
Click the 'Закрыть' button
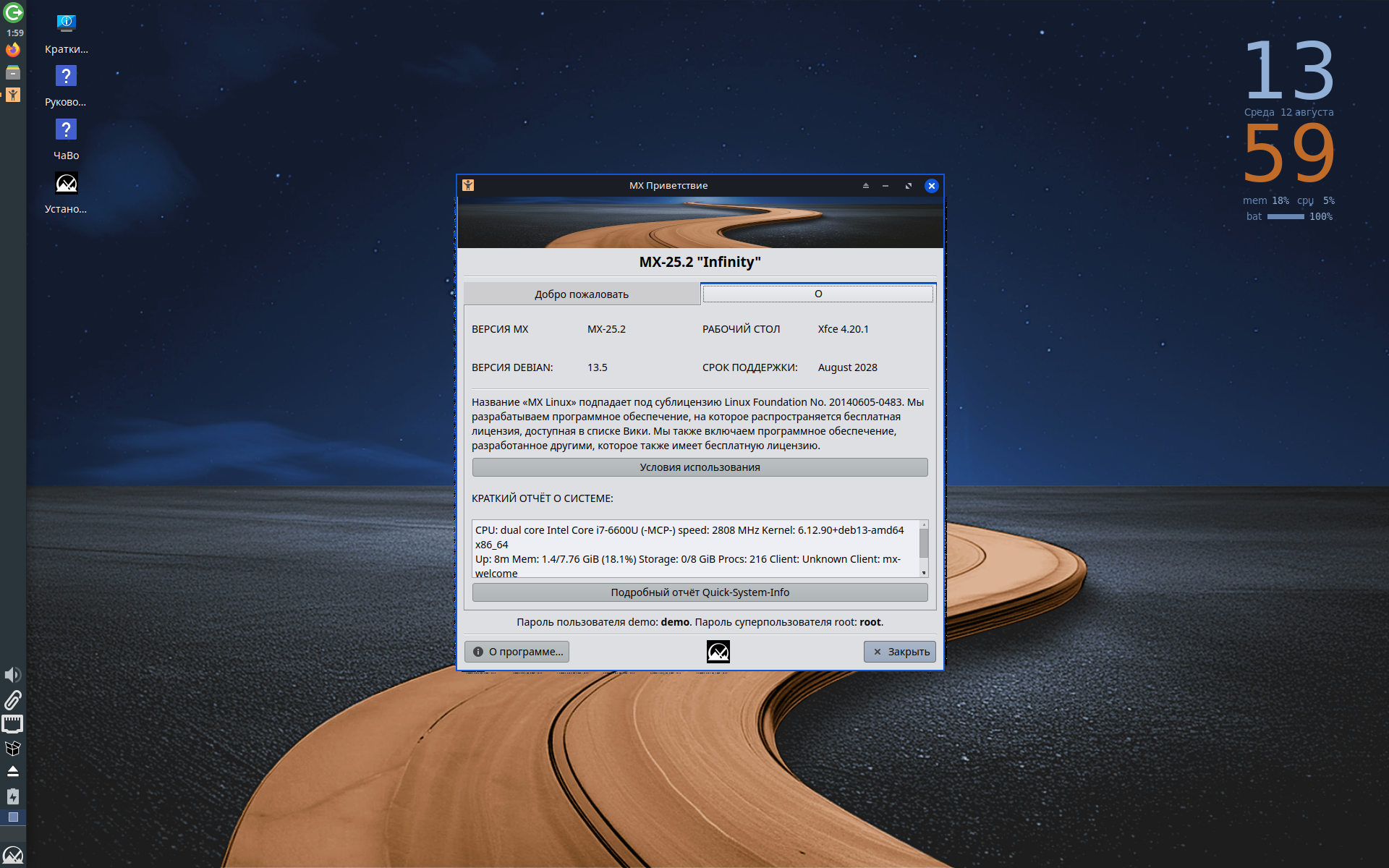click(x=900, y=652)
